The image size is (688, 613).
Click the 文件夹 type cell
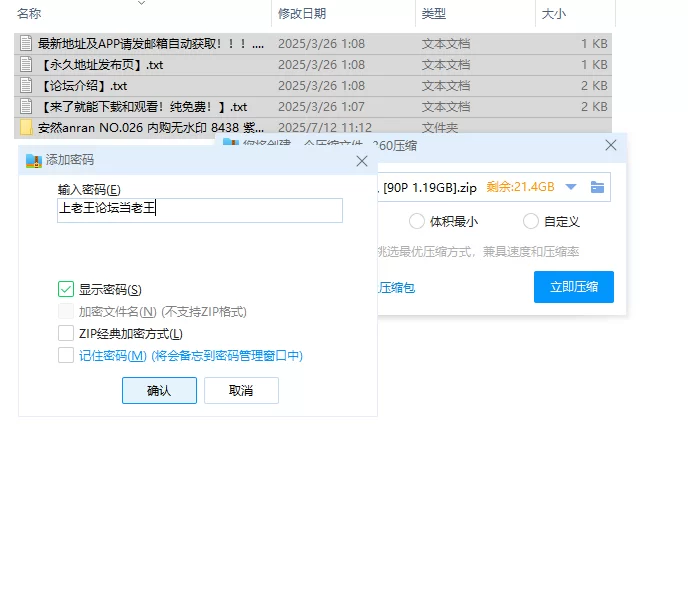pyautogui.click(x=440, y=128)
